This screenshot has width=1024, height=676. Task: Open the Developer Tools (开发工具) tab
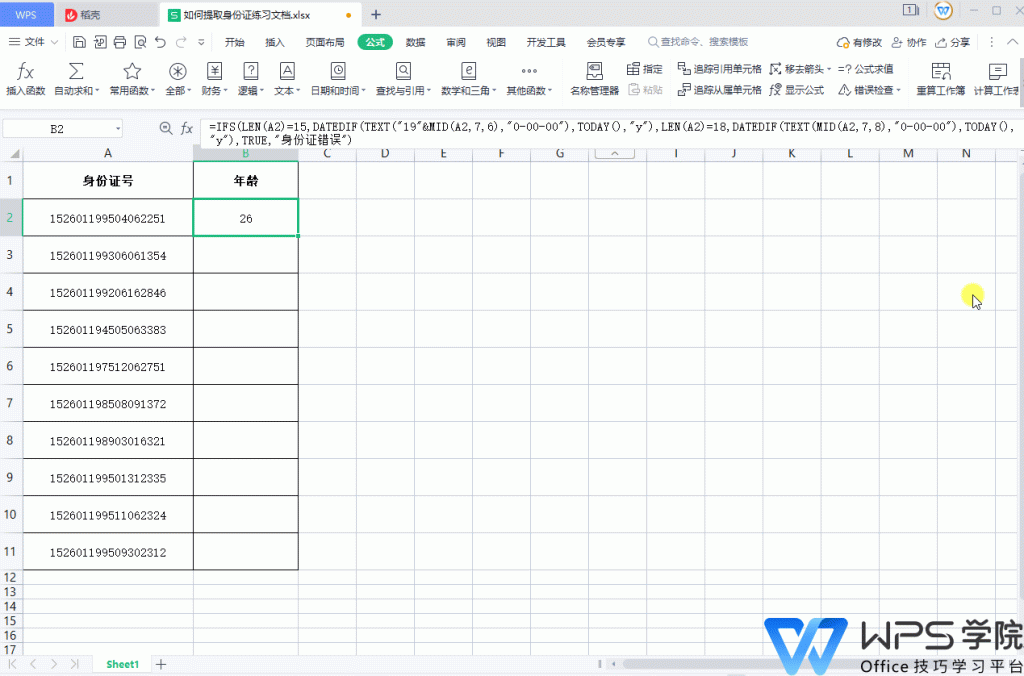[x=546, y=42]
